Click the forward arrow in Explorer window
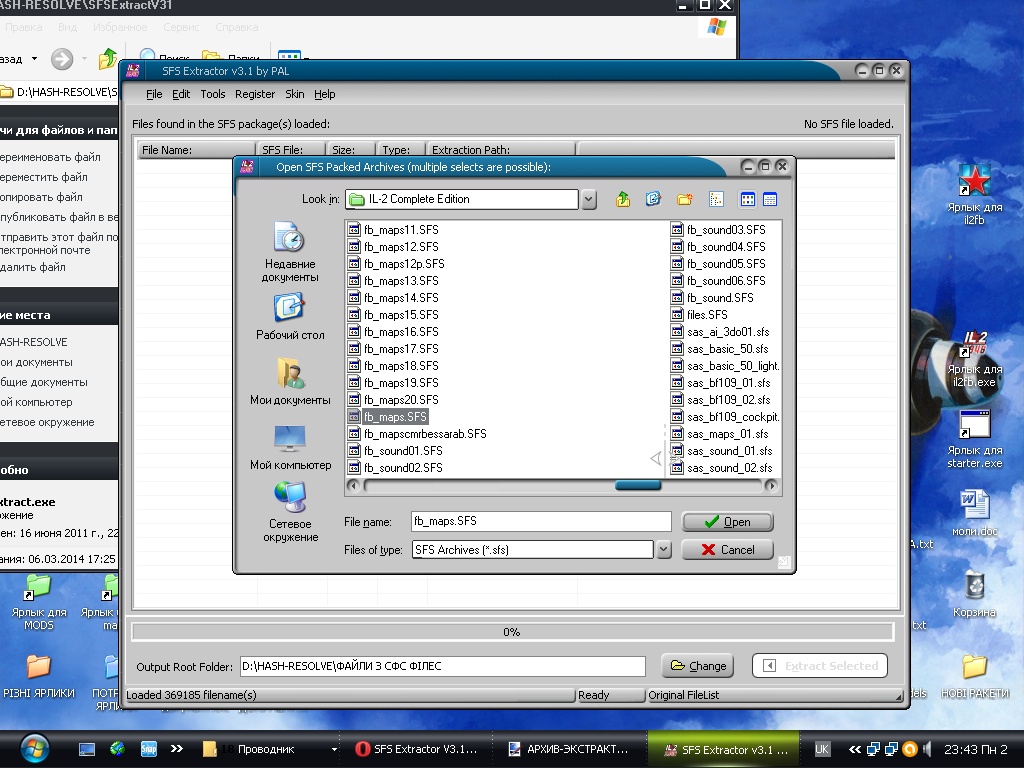The width and height of the screenshot is (1024, 768). (x=62, y=59)
